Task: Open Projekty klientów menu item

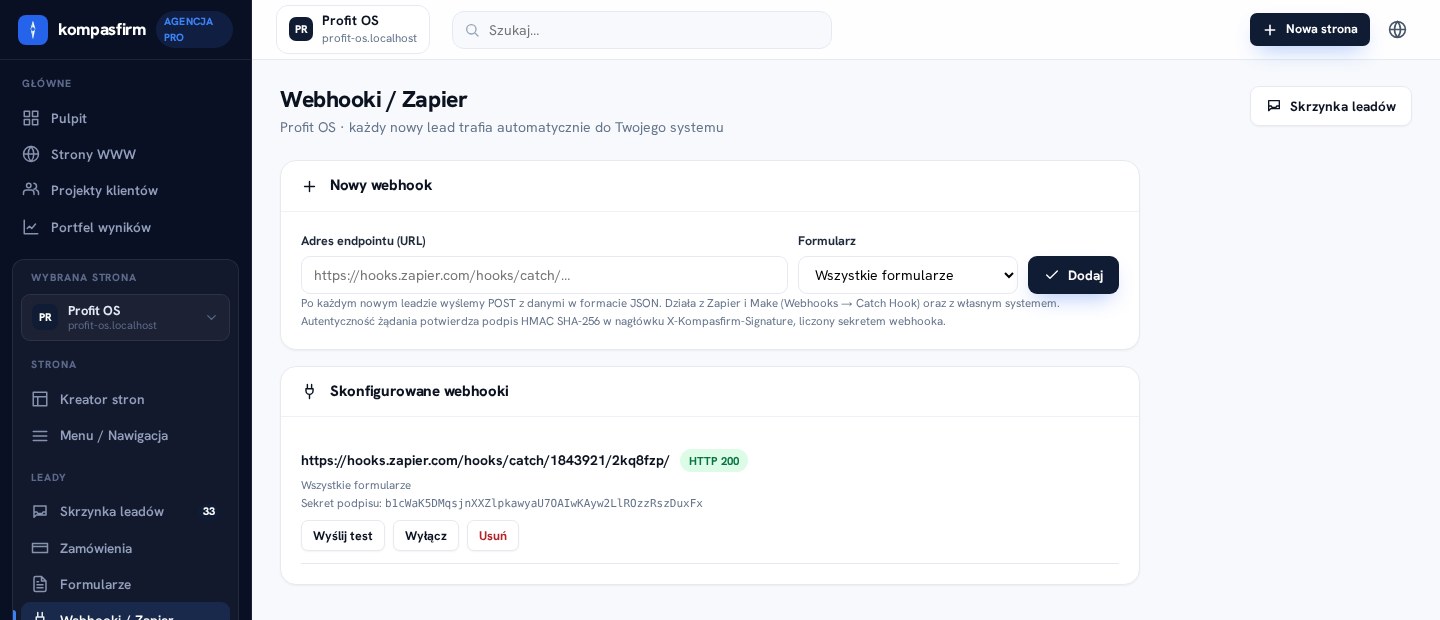Action: point(125,190)
